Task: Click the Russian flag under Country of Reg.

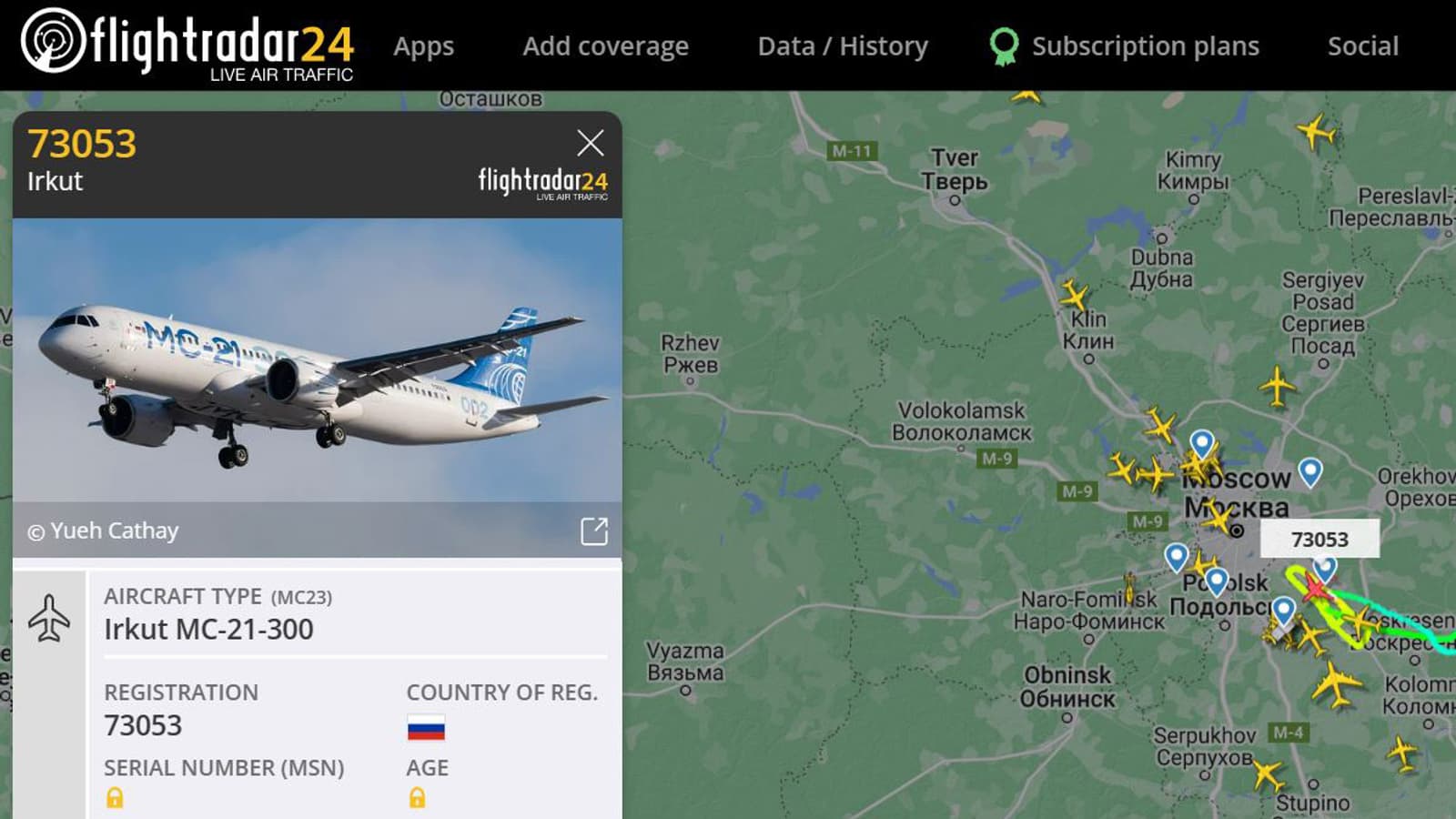Action: pyautogui.click(x=426, y=728)
